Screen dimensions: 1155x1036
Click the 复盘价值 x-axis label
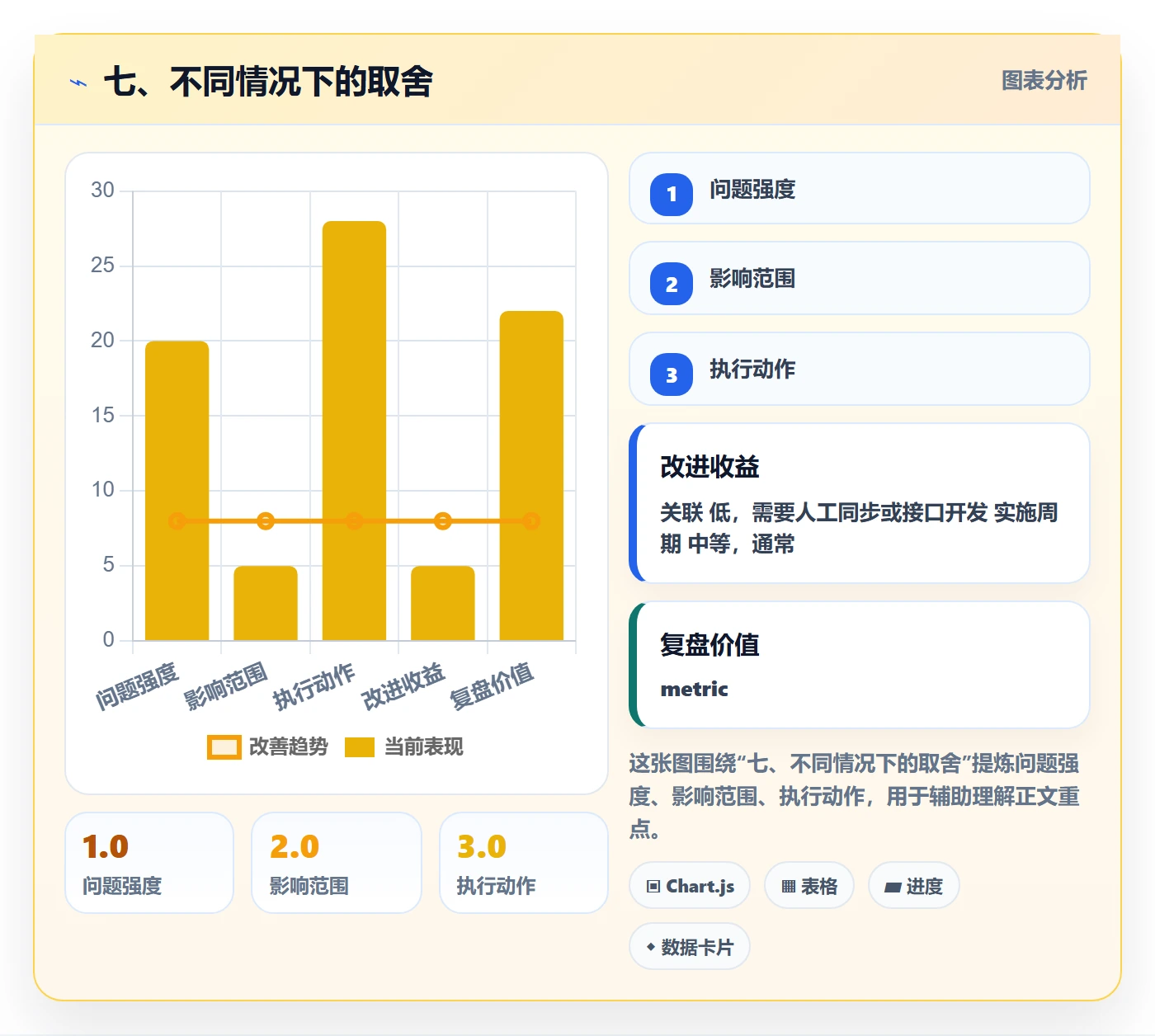coord(492,685)
